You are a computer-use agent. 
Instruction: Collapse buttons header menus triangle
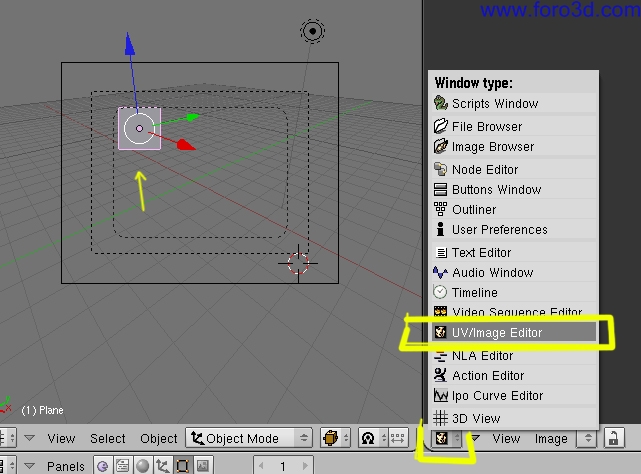click(29, 466)
